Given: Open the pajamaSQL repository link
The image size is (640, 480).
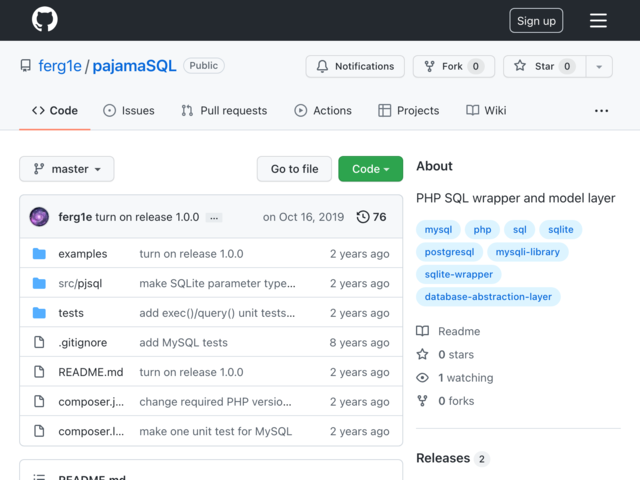Looking at the screenshot, I should tap(134, 66).
